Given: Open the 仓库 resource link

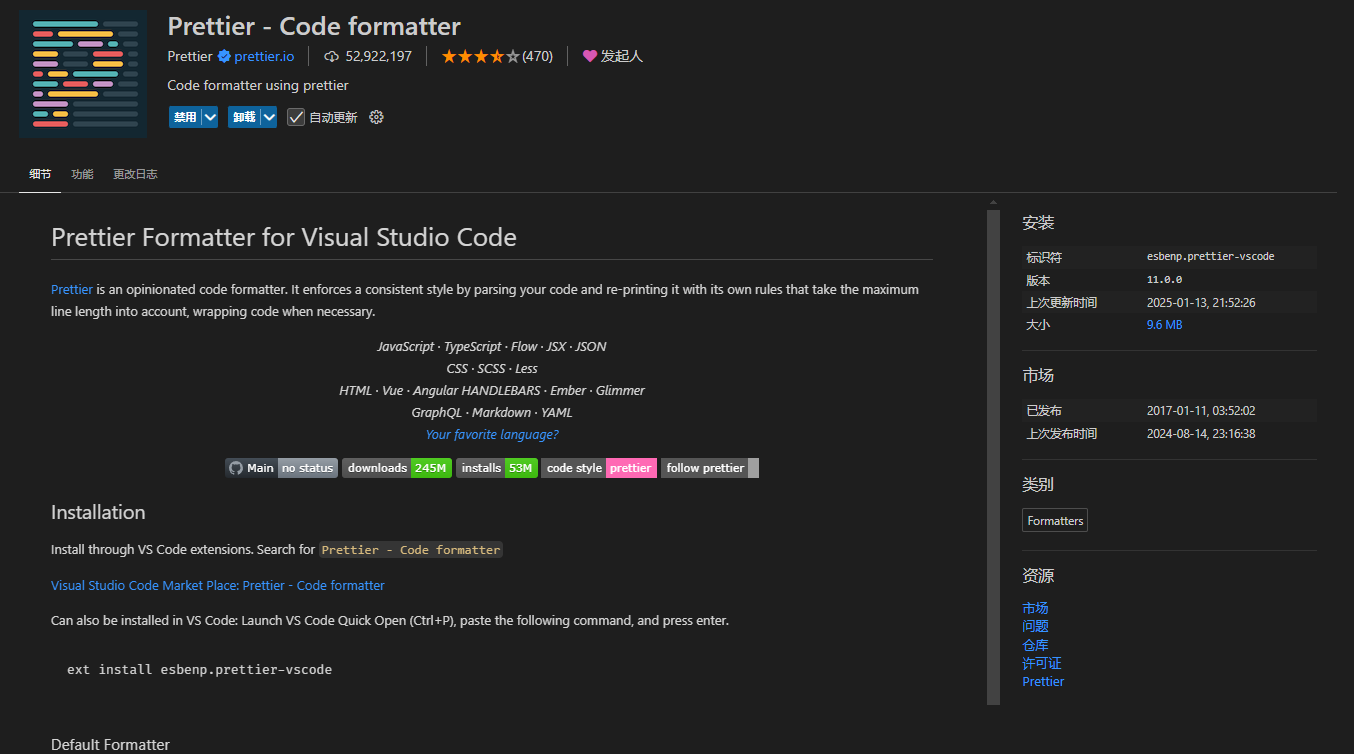Looking at the screenshot, I should (1035, 645).
